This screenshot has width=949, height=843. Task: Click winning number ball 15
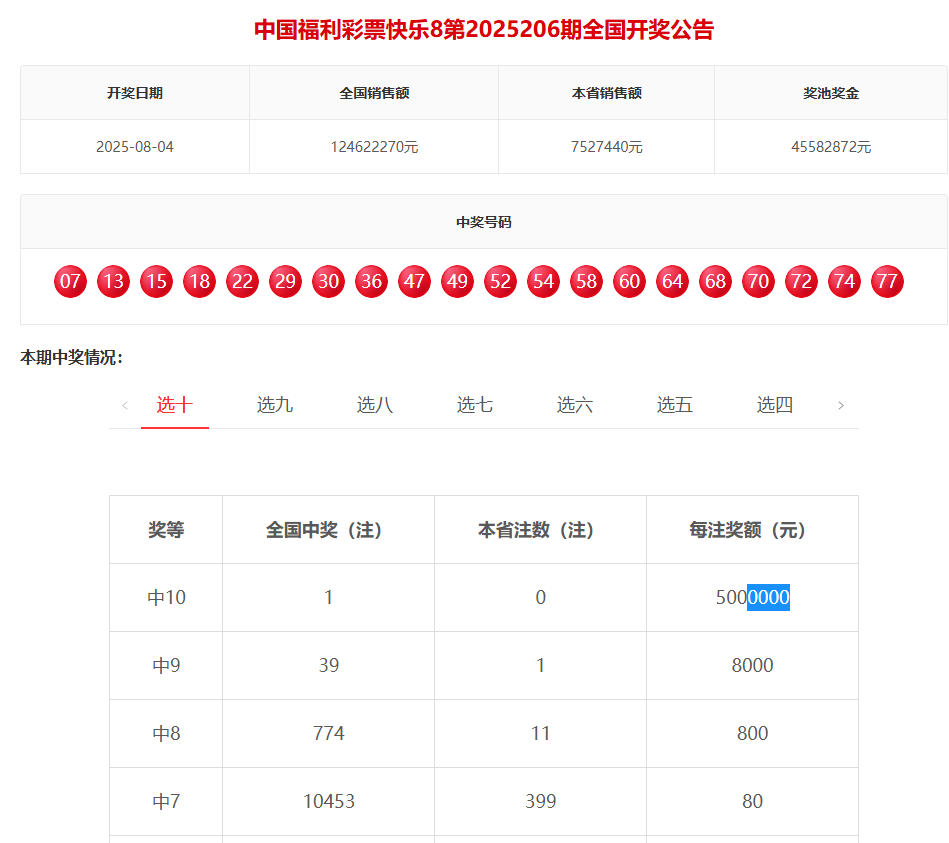[x=156, y=281]
